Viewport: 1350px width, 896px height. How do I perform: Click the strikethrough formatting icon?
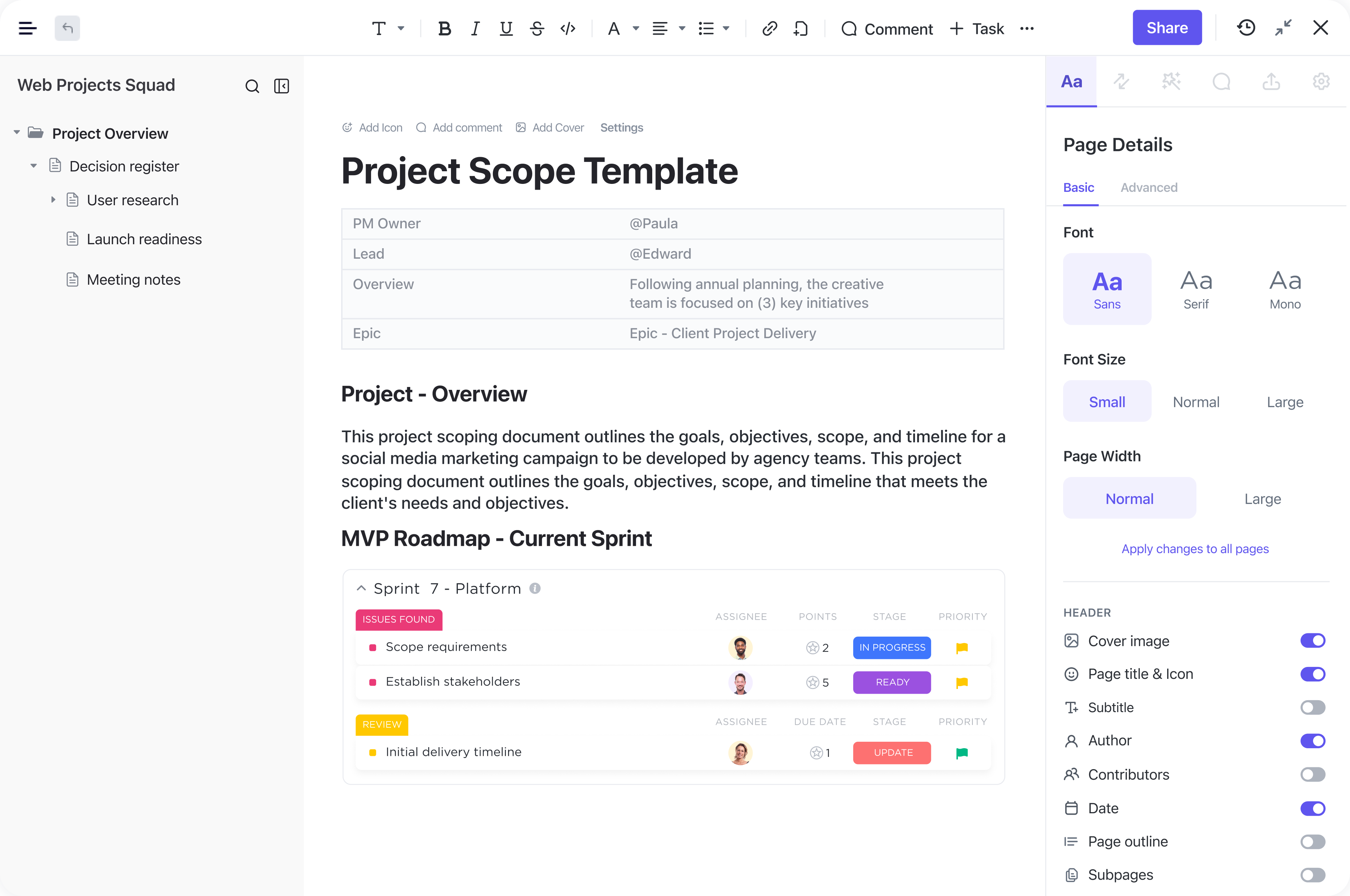pyautogui.click(x=537, y=29)
